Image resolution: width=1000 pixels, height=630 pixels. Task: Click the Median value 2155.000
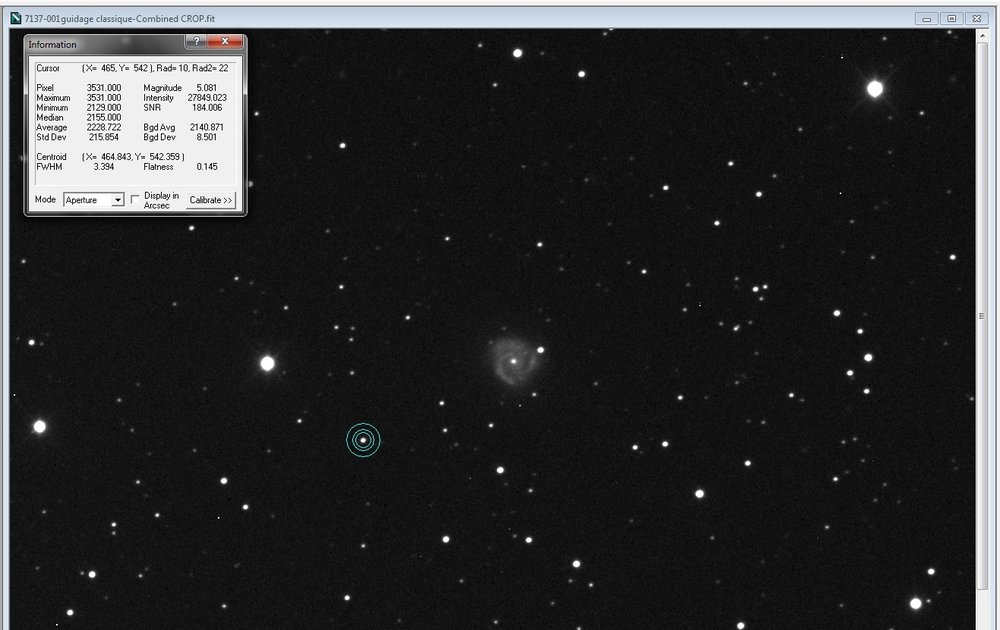click(104, 117)
